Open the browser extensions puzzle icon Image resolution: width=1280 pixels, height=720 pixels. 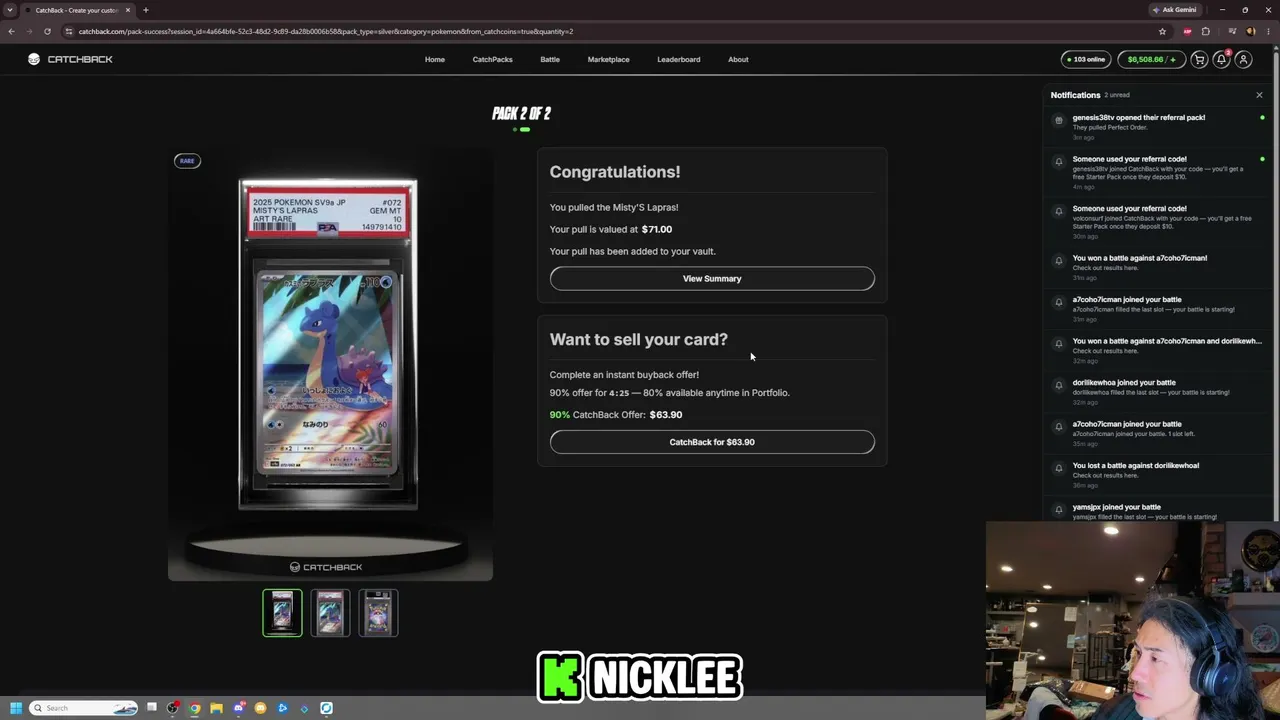tap(1206, 31)
